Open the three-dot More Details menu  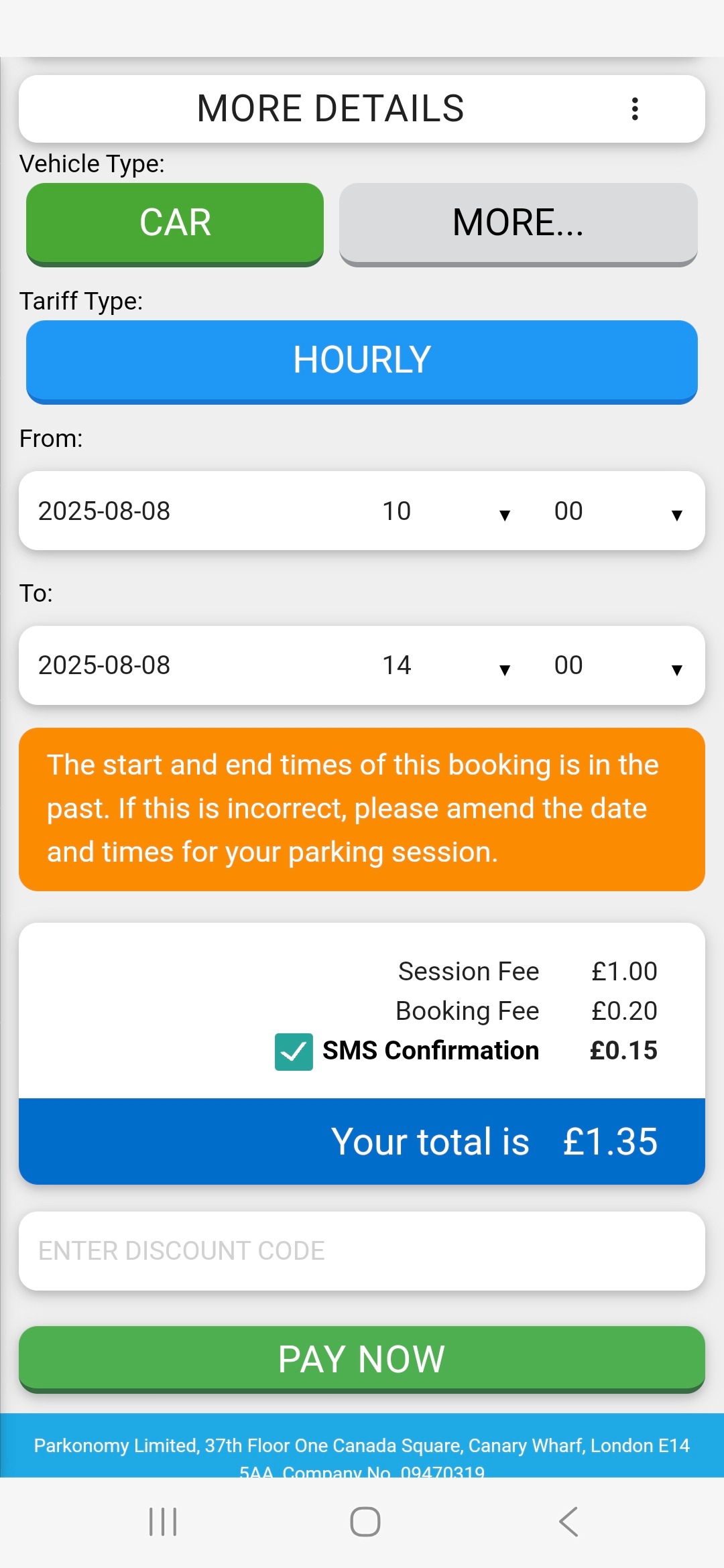[634, 109]
